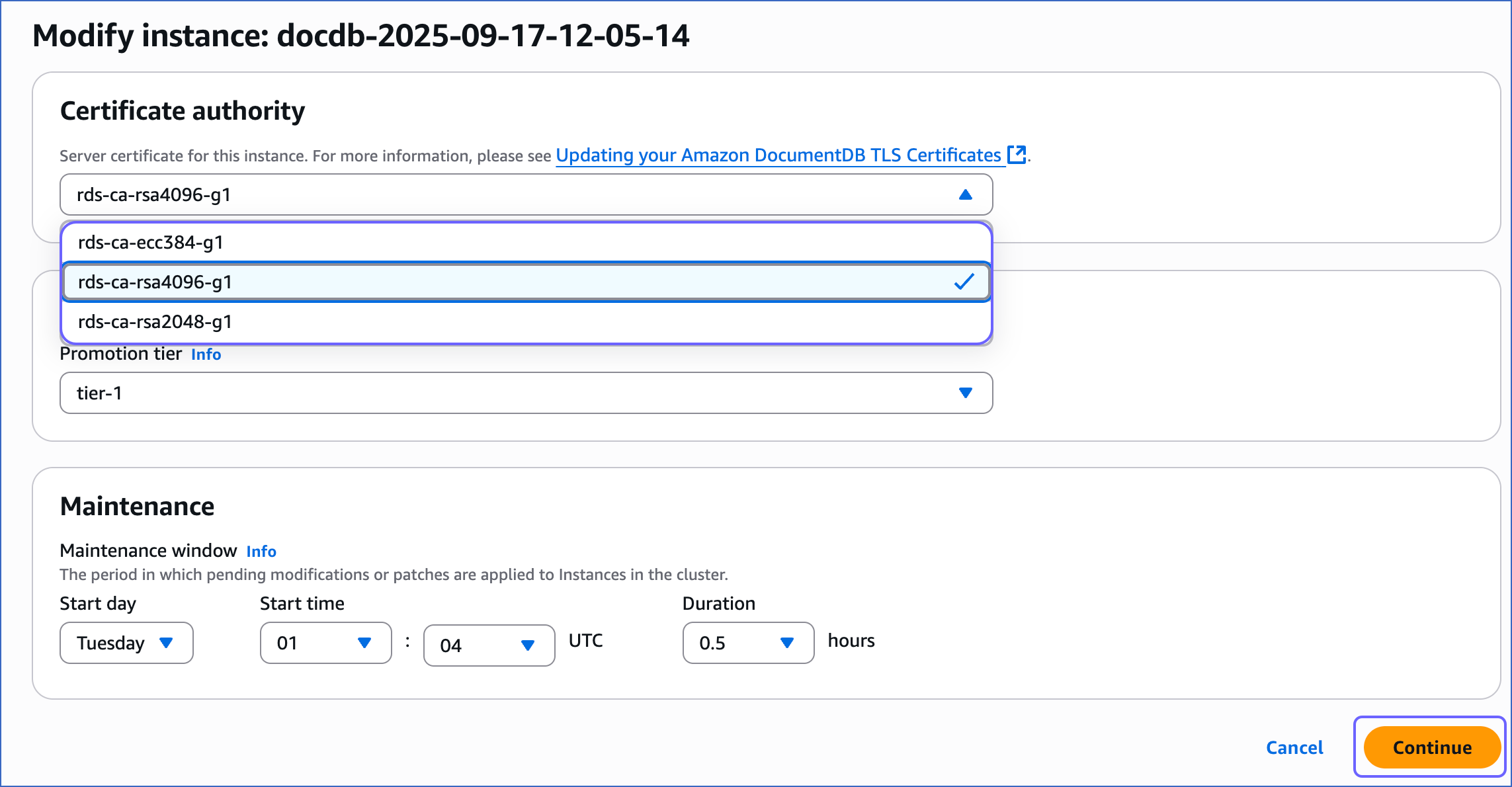Choose the rds-ca-rsa4096-g1 option in list
The image size is (1512, 787).
click(x=526, y=282)
